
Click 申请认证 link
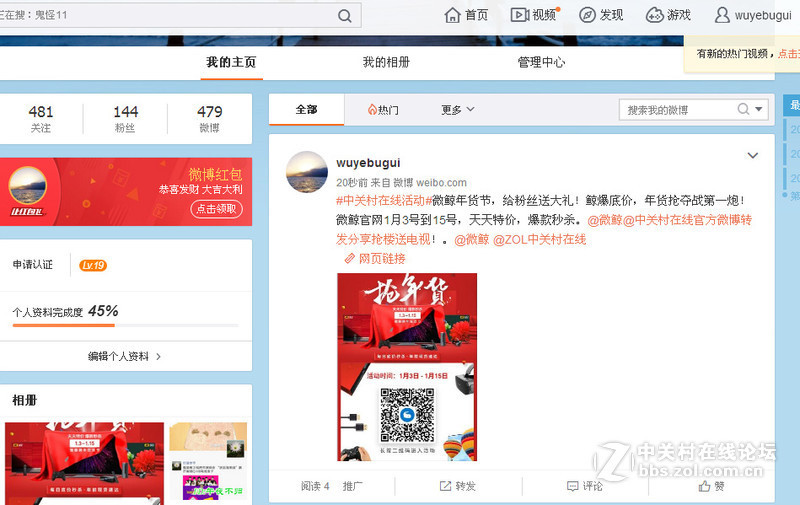tap(33, 264)
